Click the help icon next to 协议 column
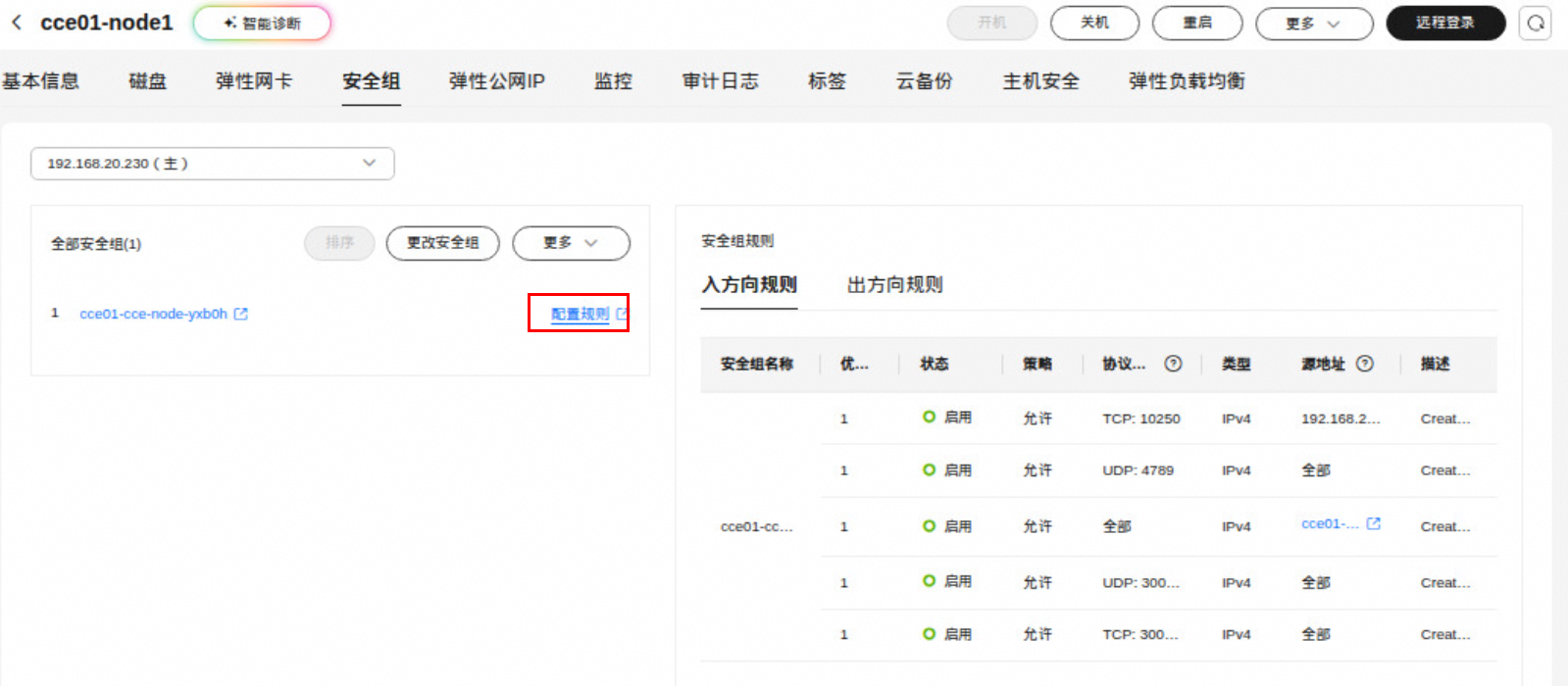 point(1173,364)
